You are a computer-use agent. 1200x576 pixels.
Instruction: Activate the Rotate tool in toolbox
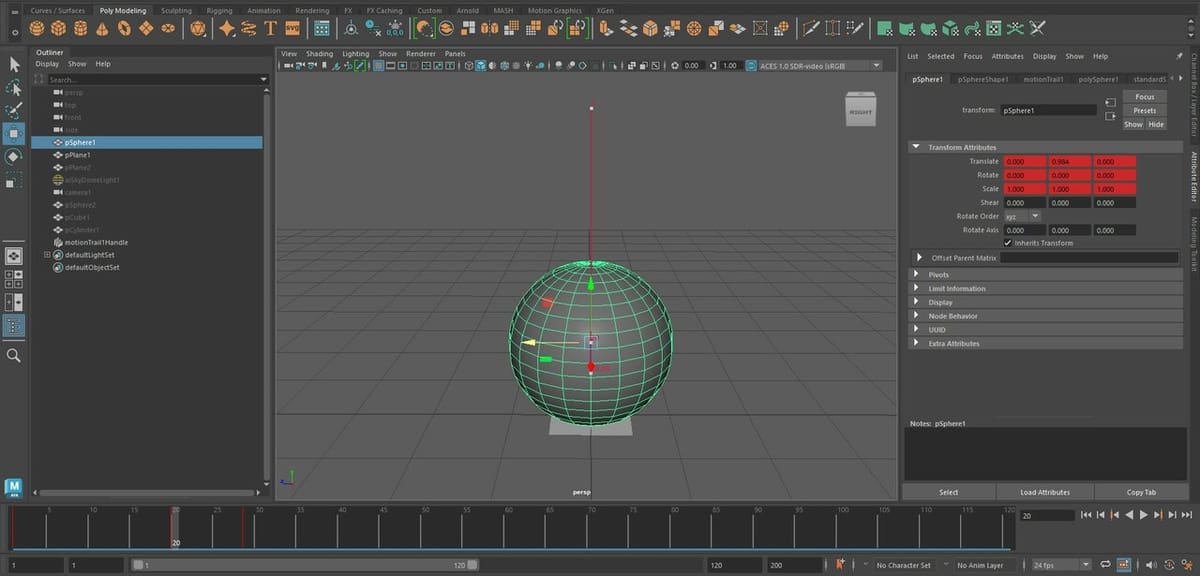tap(14, 156)
